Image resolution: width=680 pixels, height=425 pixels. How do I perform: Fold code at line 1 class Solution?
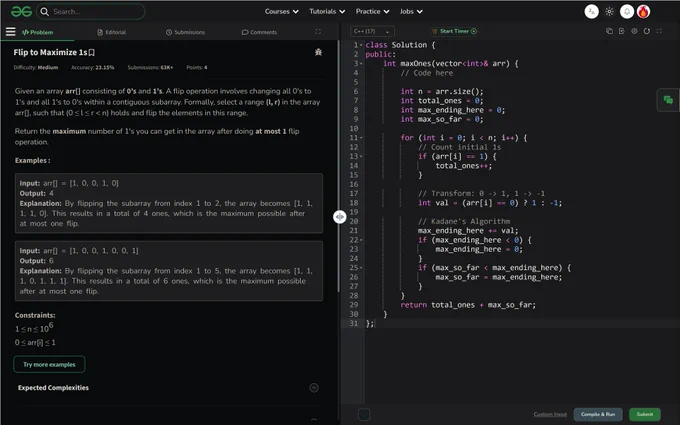pos(361,45)
